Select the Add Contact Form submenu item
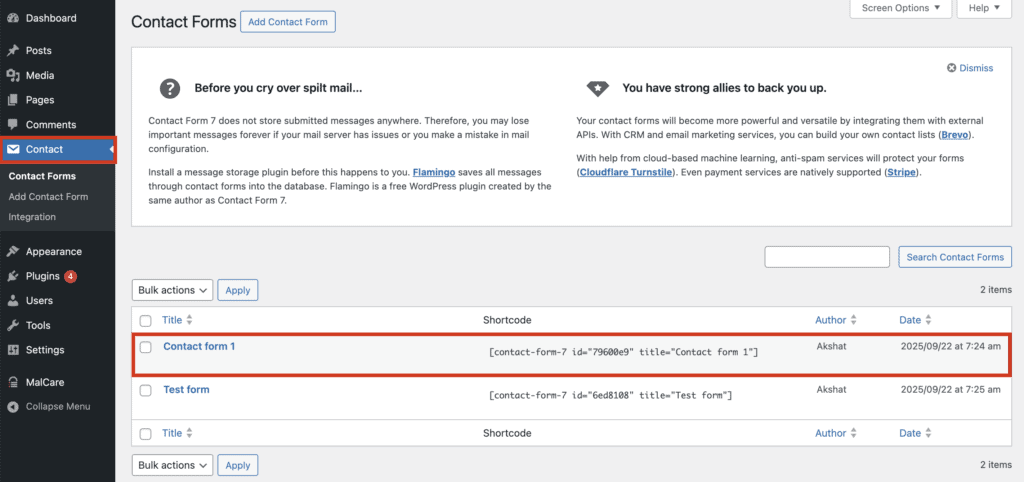1024x482 pixels. point(48,197)
